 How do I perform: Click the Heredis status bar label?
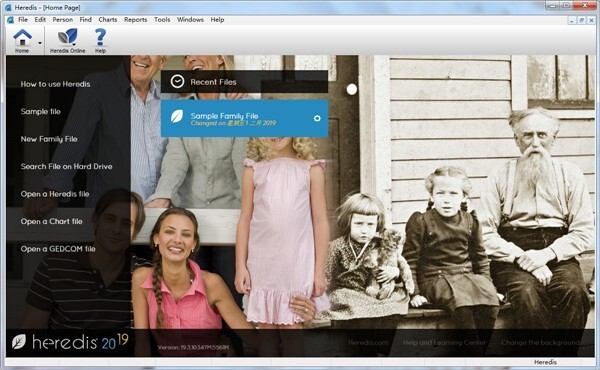pyautogui.click(x=545, y=362)
